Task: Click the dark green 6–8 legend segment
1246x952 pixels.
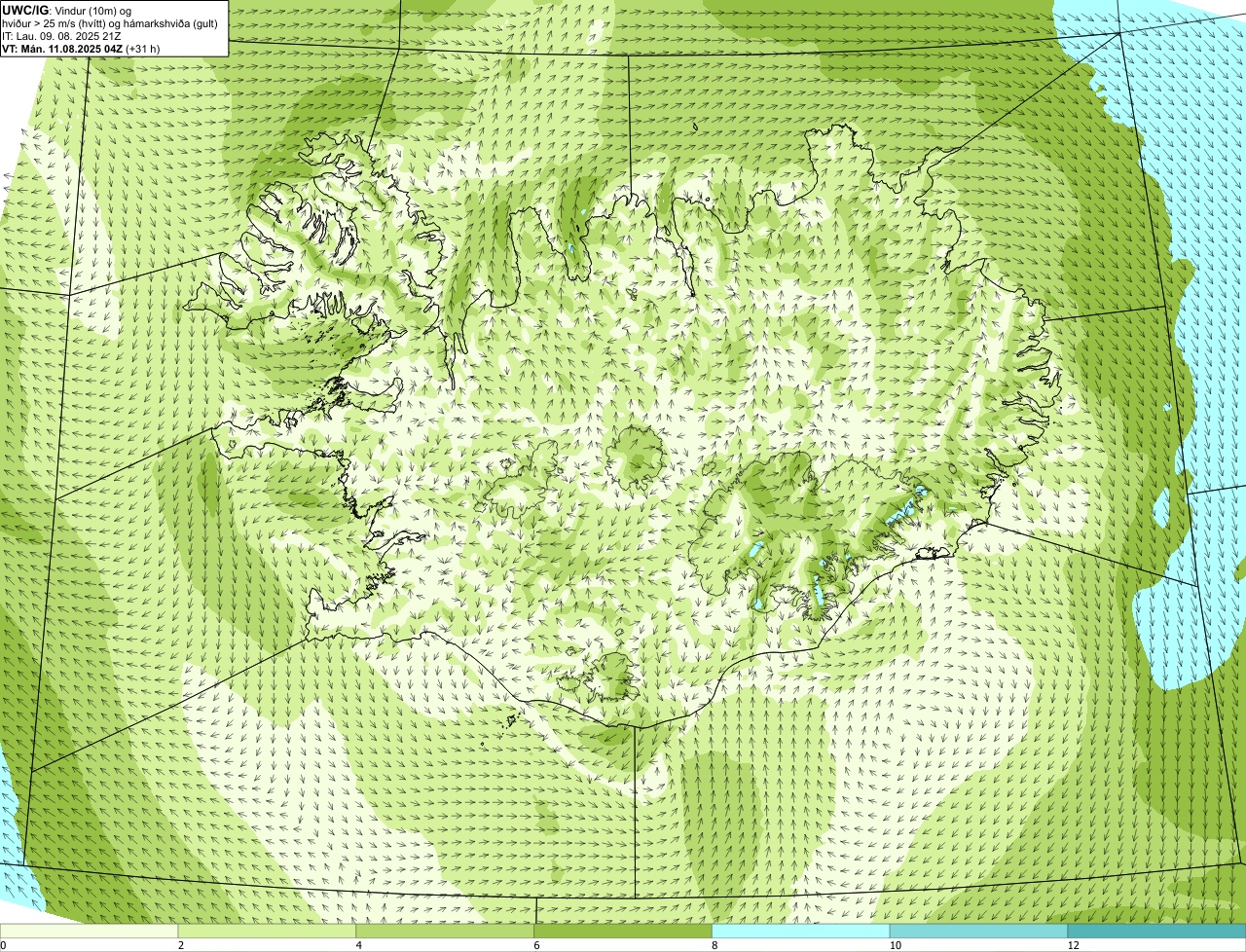Action: [x=623, y=932]
